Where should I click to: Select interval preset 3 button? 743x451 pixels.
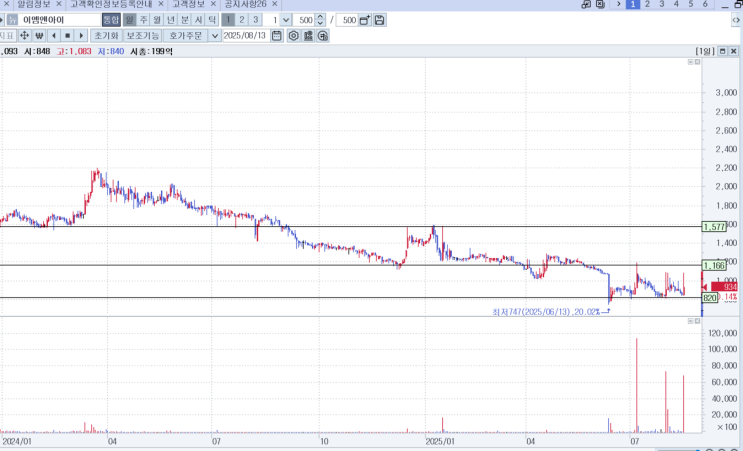[x=255, y=20]
